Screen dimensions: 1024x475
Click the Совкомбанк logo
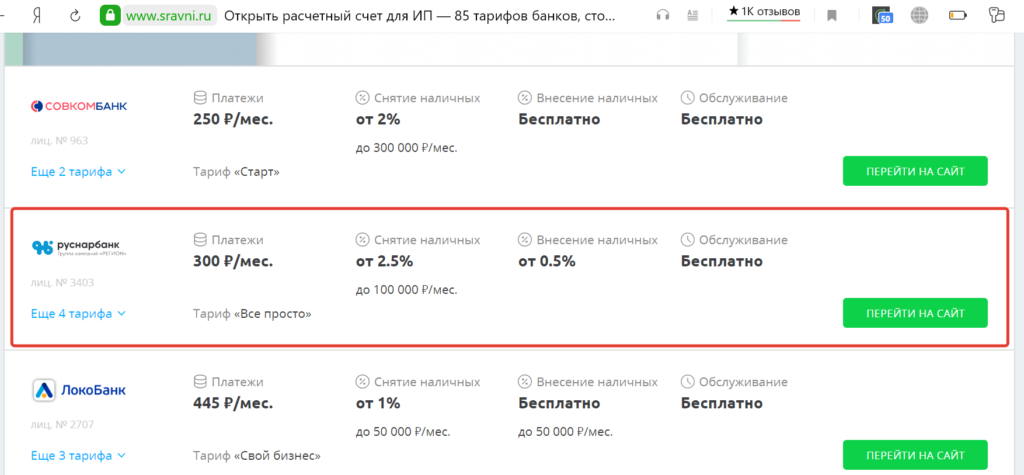point(79,106)
